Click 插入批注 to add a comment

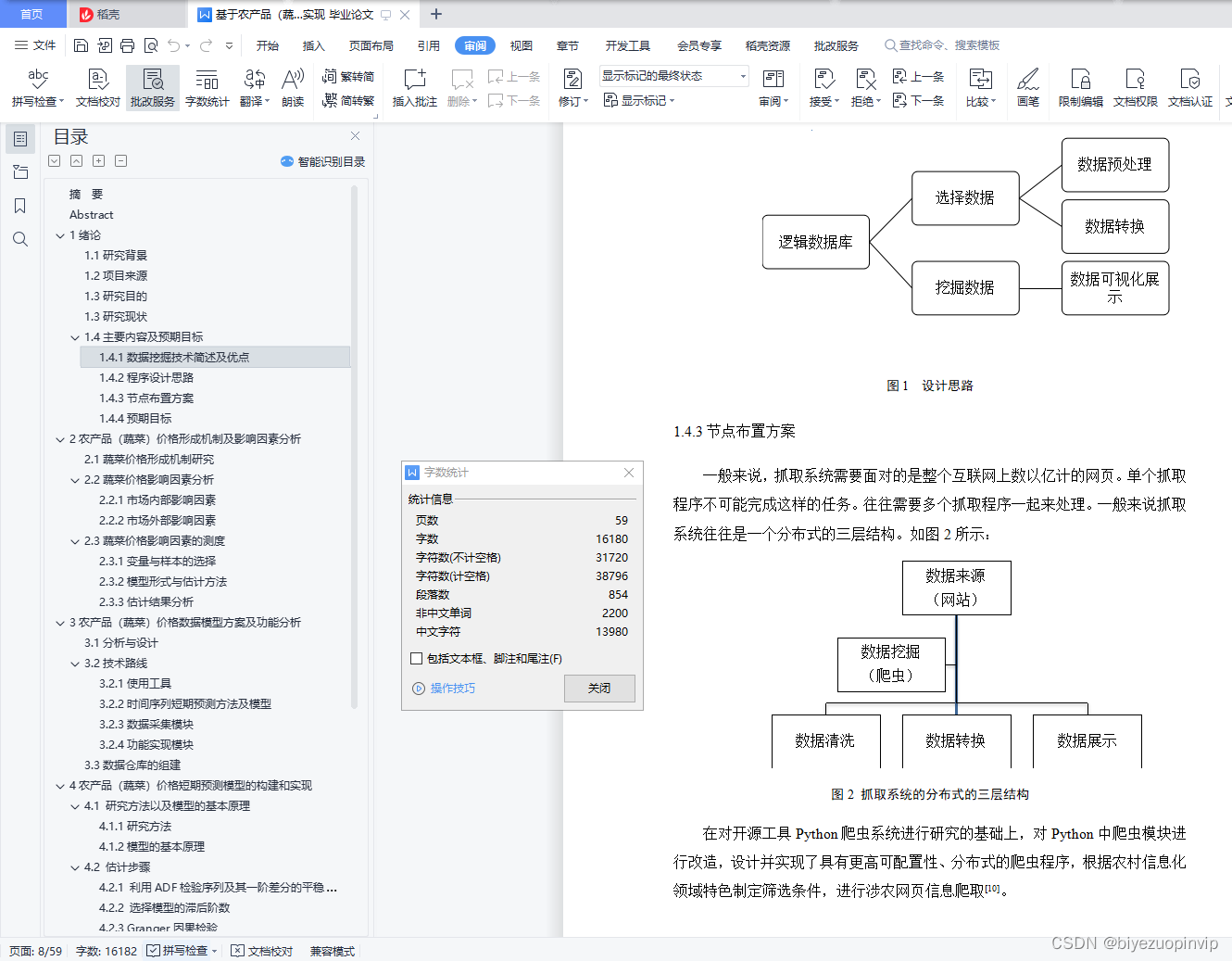coord(415,88)
